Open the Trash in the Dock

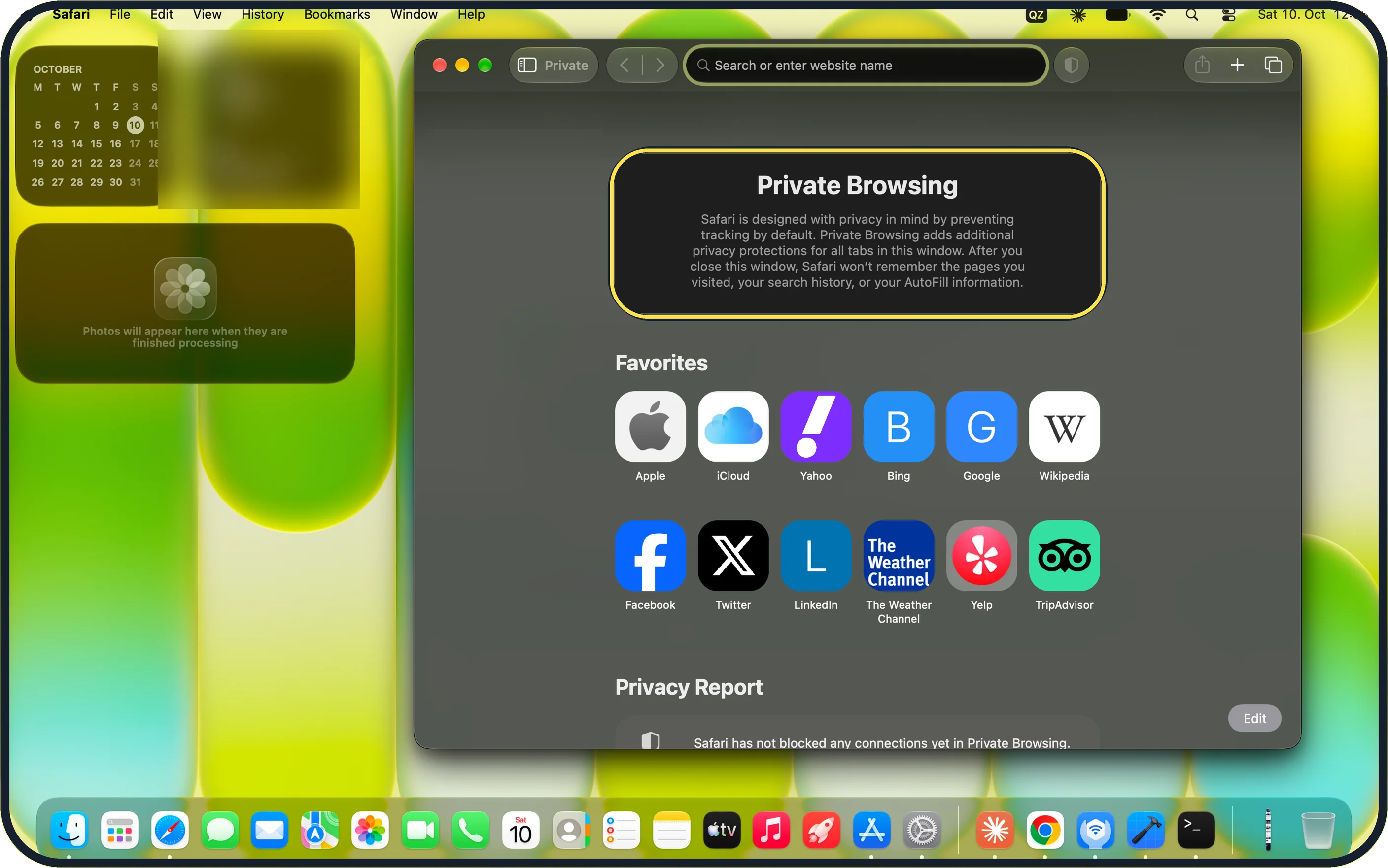(1317, 830)
